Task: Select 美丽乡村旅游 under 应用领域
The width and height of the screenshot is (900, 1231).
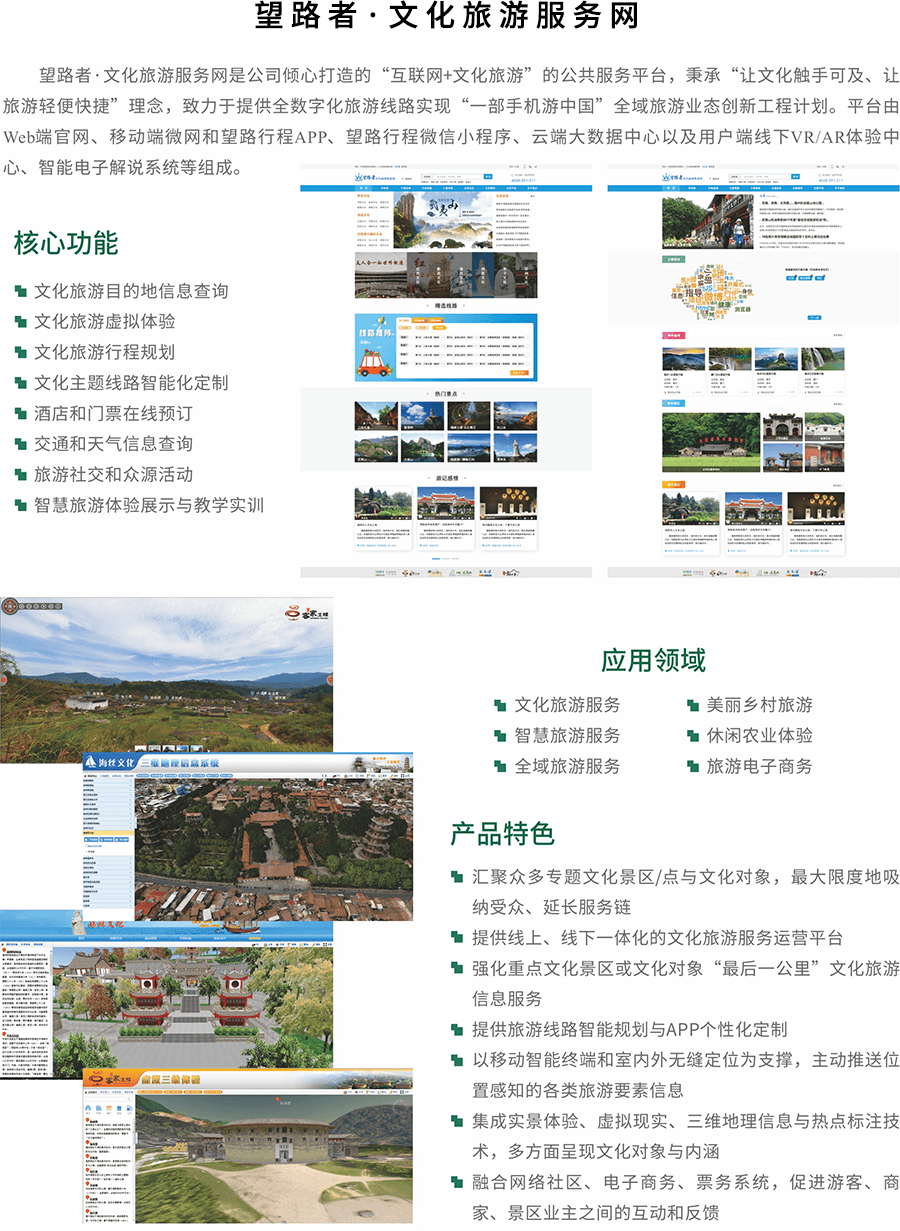Action: pyautogui.click(x=759, y=704)
